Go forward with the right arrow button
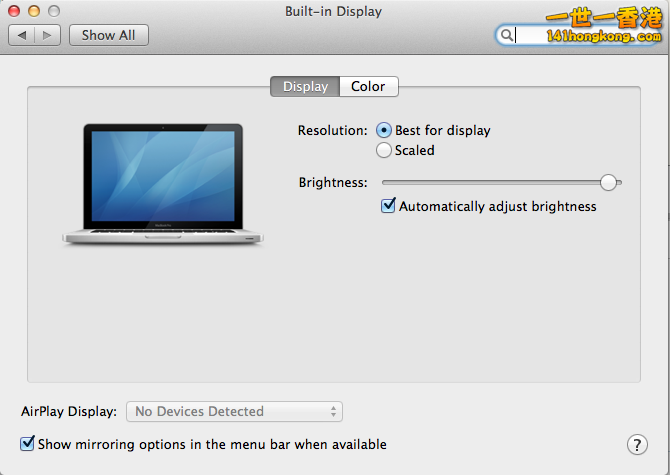The width and height of the screenshot is (670, 475). pyautogui.click(x=47, y=35)
